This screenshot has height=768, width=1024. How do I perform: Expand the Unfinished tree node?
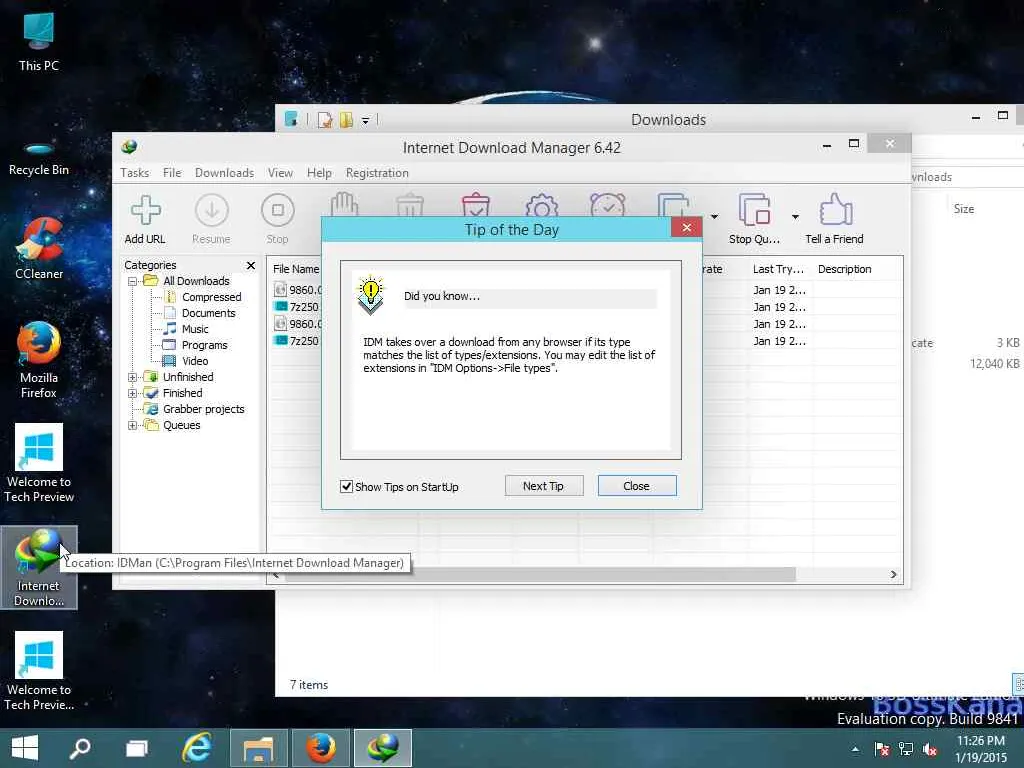coord(133,377)
